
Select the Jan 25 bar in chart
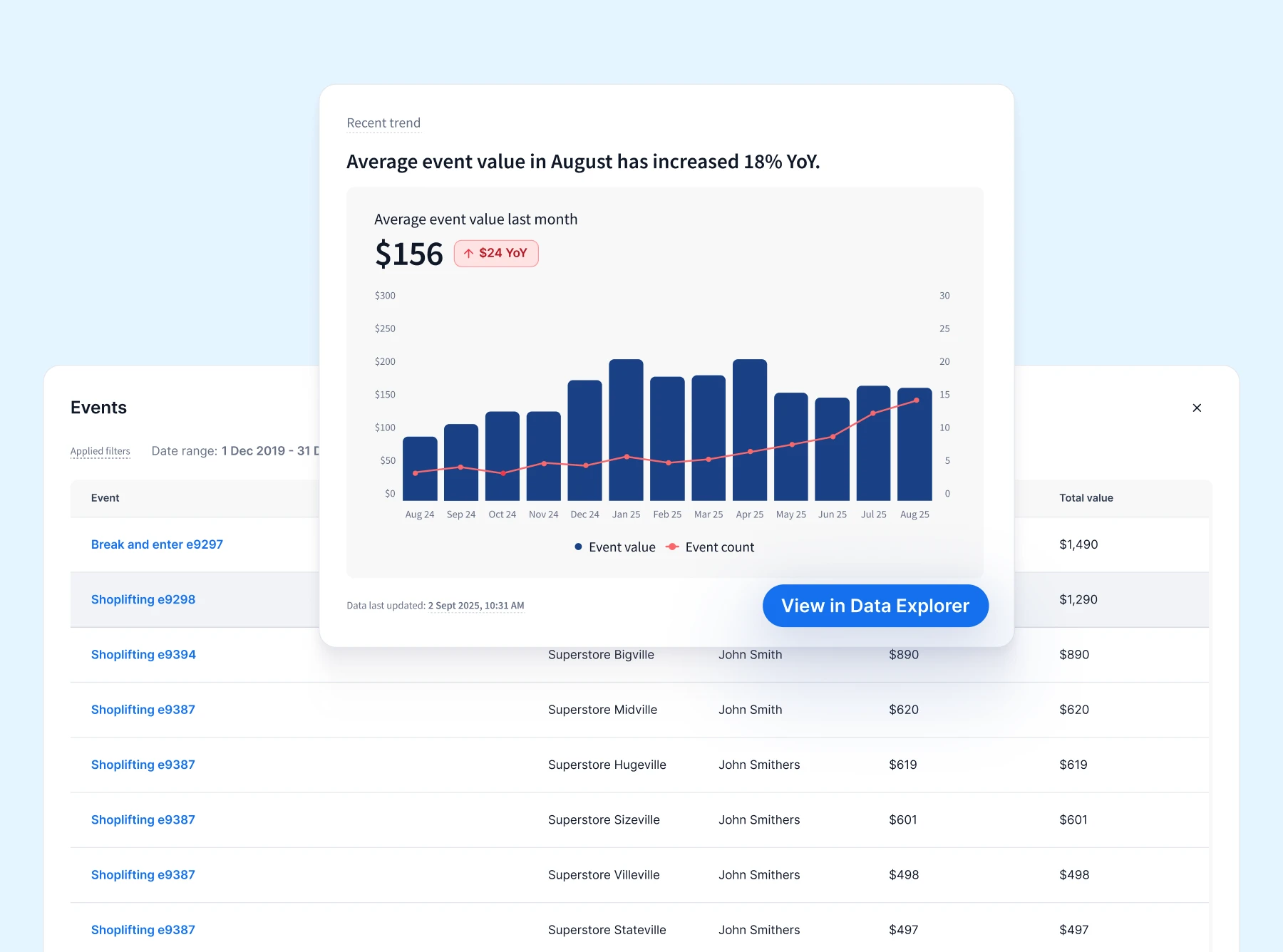[x=626, y=430]
